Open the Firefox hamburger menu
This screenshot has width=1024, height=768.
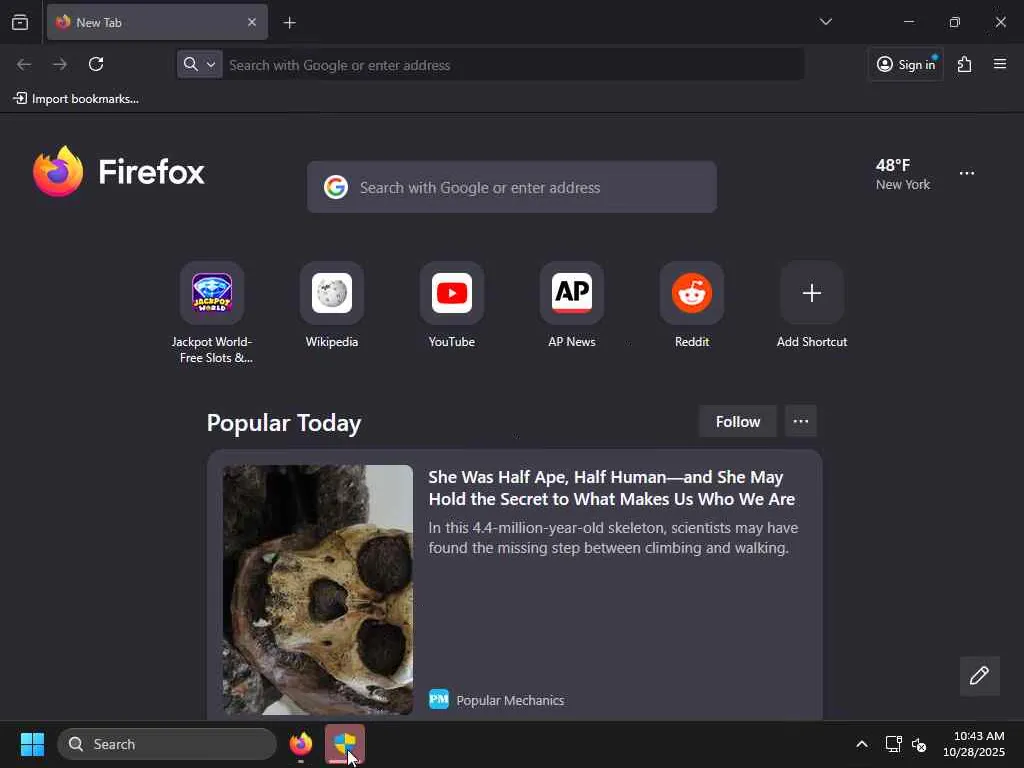[1000, 64]
